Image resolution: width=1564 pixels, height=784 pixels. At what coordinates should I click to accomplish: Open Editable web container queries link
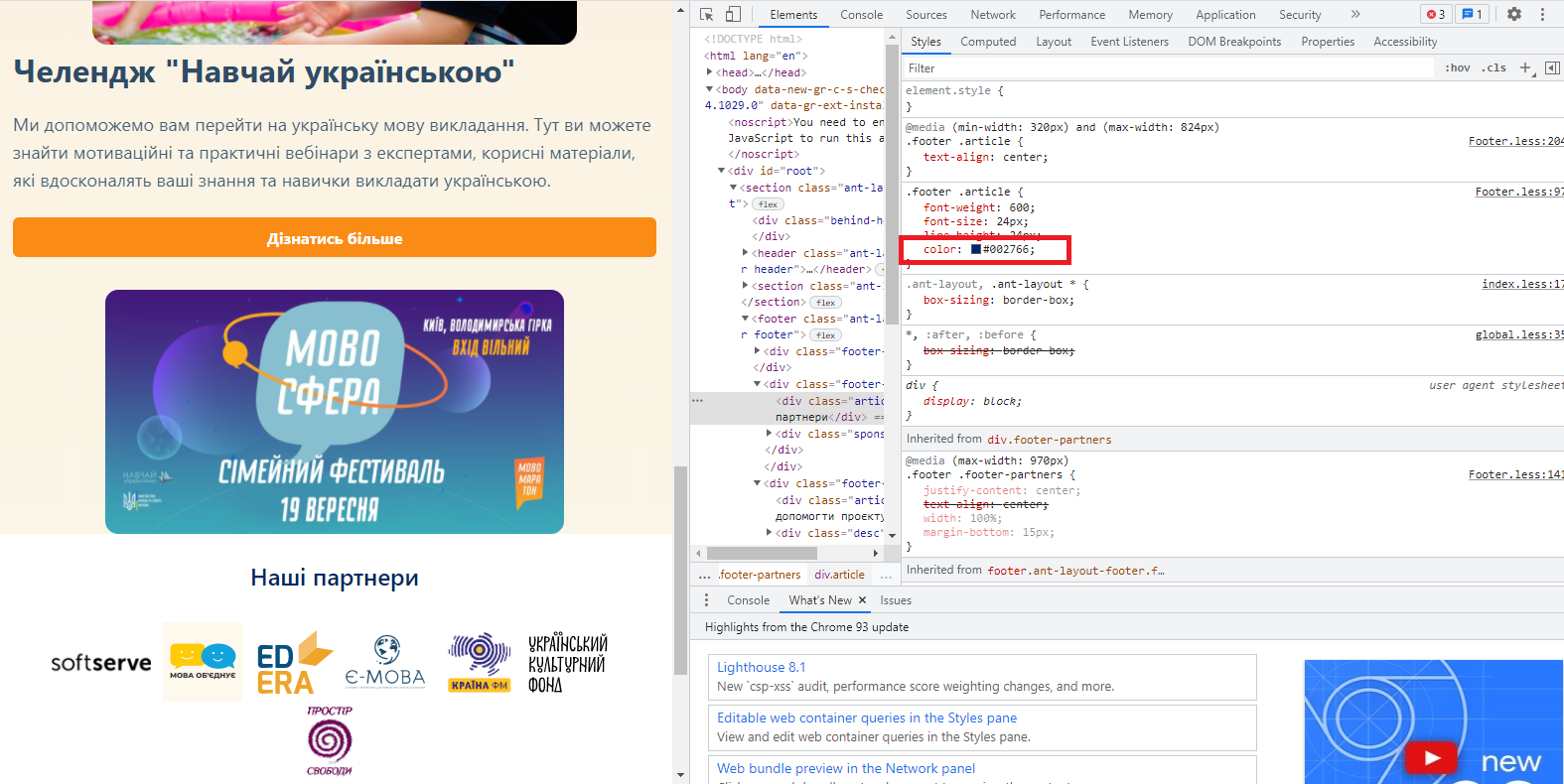(x=867, y=718)
